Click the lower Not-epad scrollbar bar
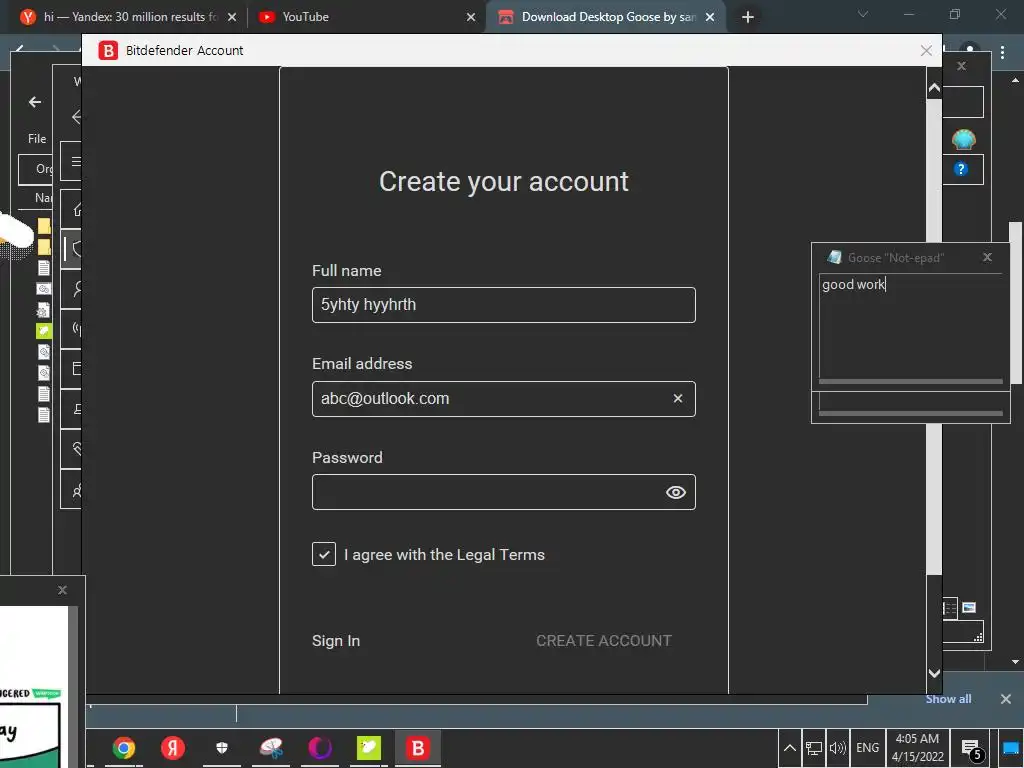The image size is (1024, 768). pyautogui.click(x=910, y=413)
